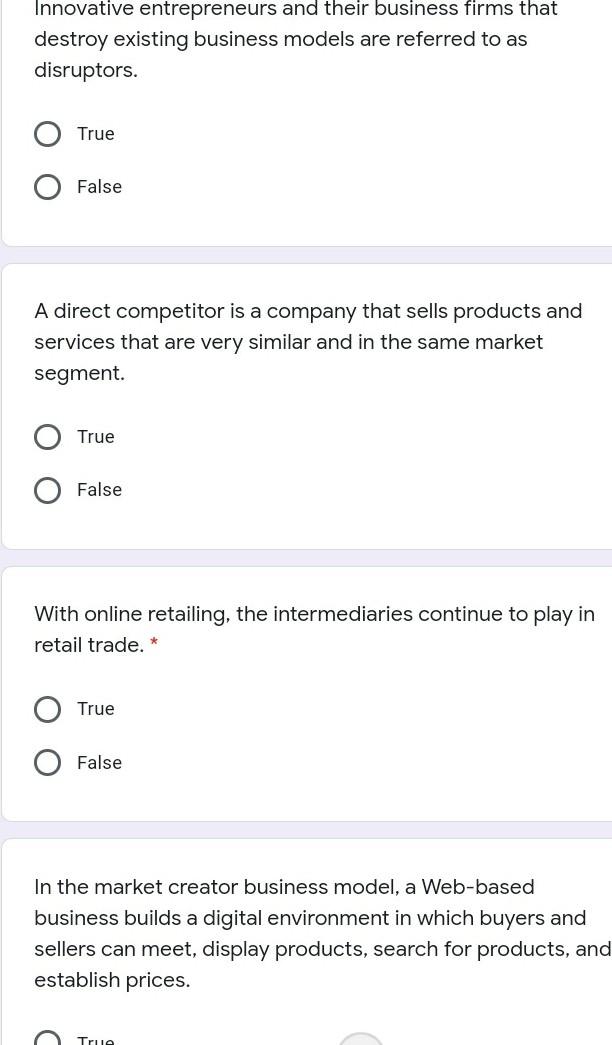Select False radio for disruptors question
This screenshot has width=612, height=1045.
47,187
